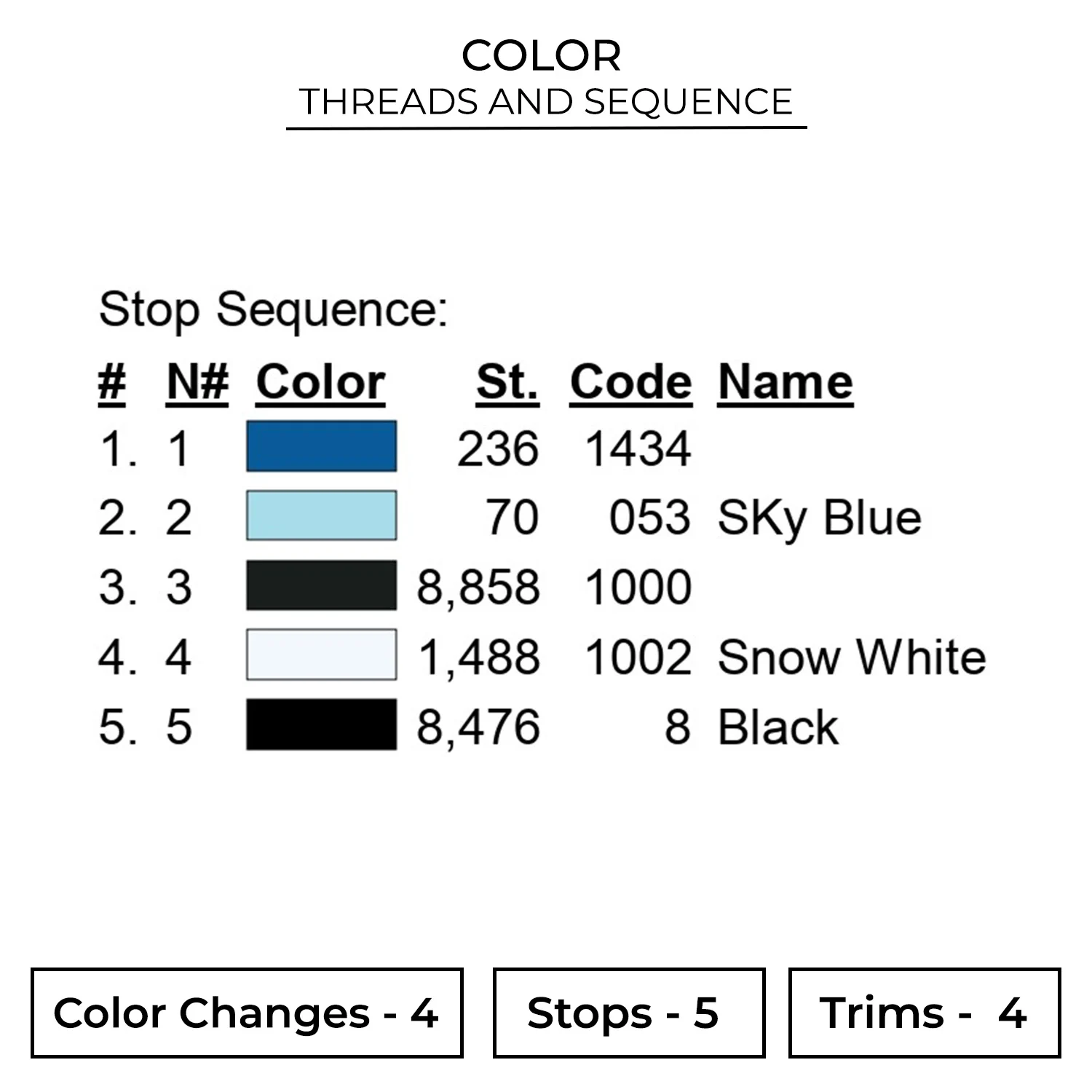Click stitch count 8,858
Viewport: 1092px width, 1092px height.
pyautogui.click(x=478, y=587)
